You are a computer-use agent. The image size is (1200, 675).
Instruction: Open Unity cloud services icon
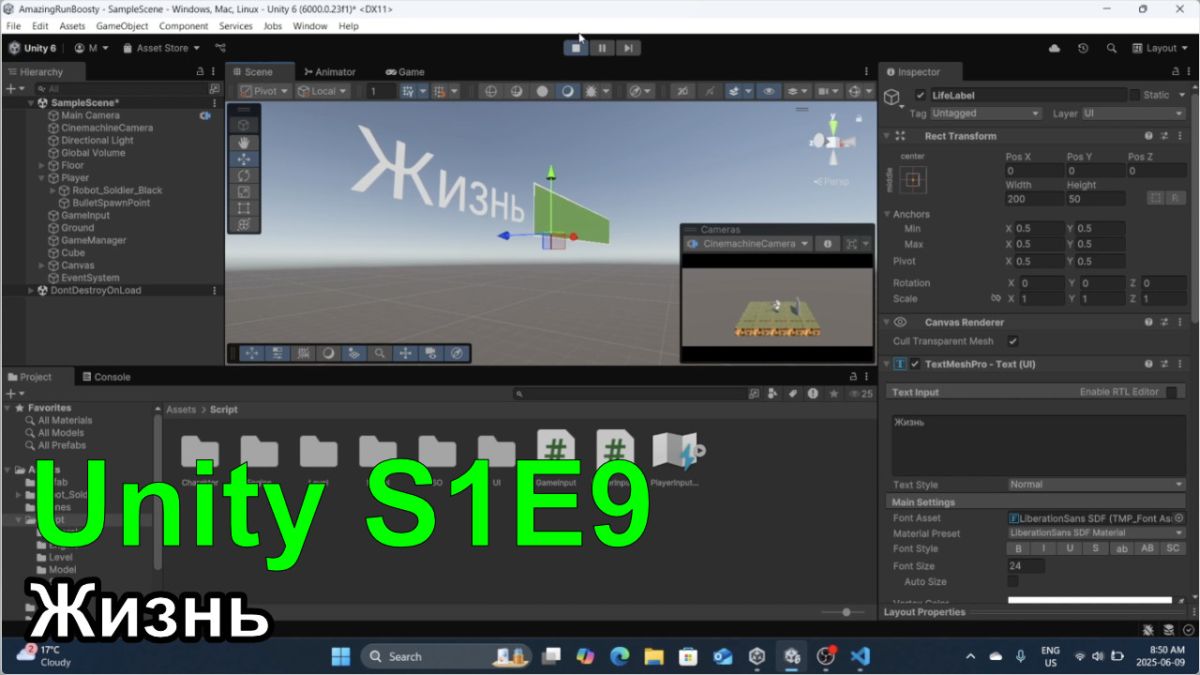tap(1054, 48)
